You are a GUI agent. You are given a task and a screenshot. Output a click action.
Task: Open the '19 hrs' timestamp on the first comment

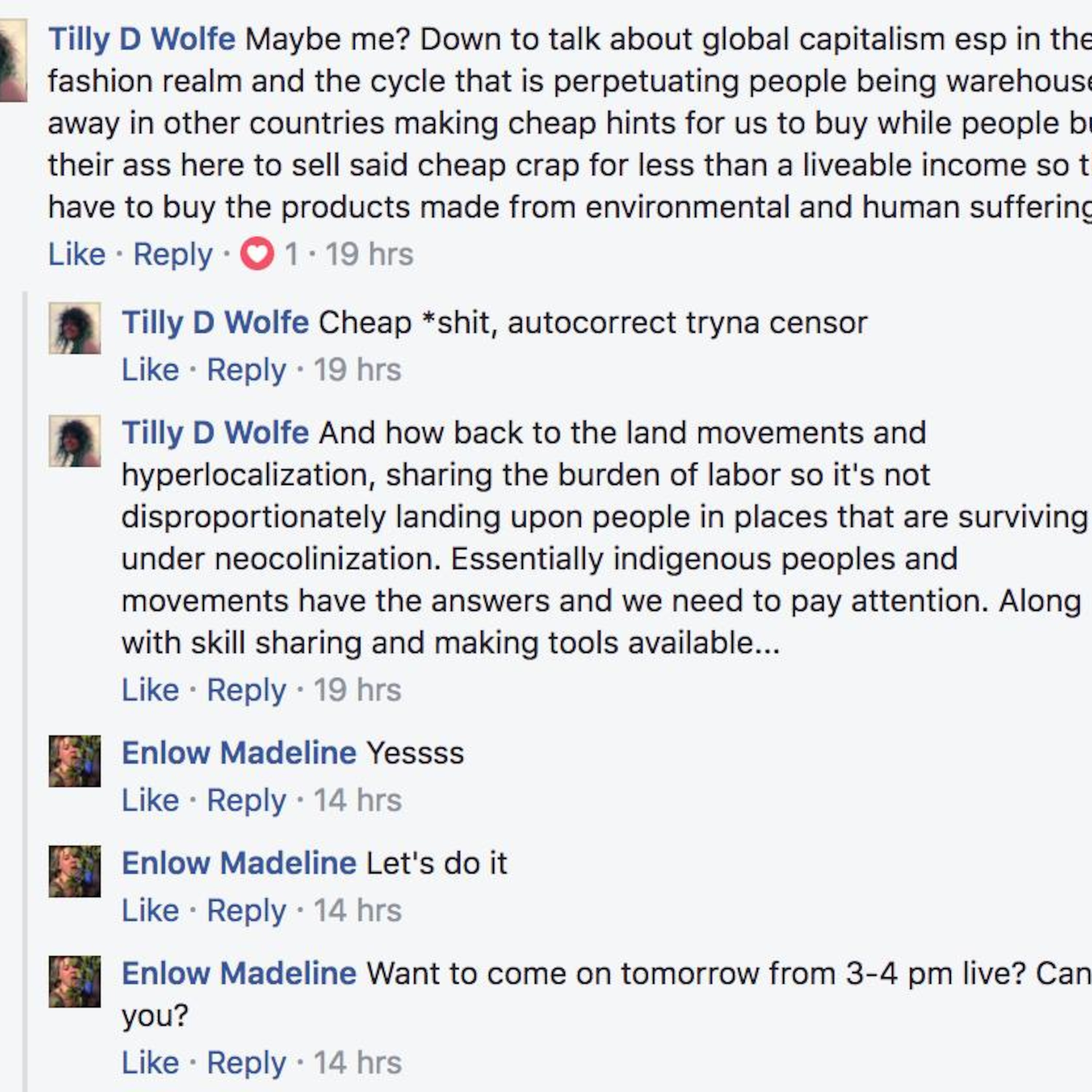point(368,254)
